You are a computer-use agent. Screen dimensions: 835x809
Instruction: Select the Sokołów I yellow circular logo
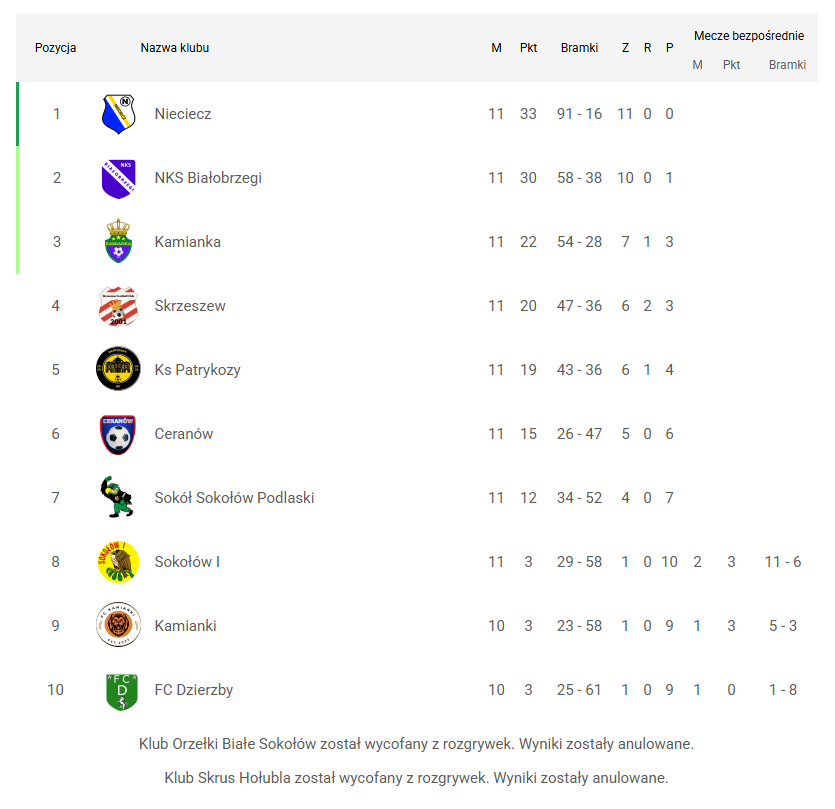[x=118, y=562]
